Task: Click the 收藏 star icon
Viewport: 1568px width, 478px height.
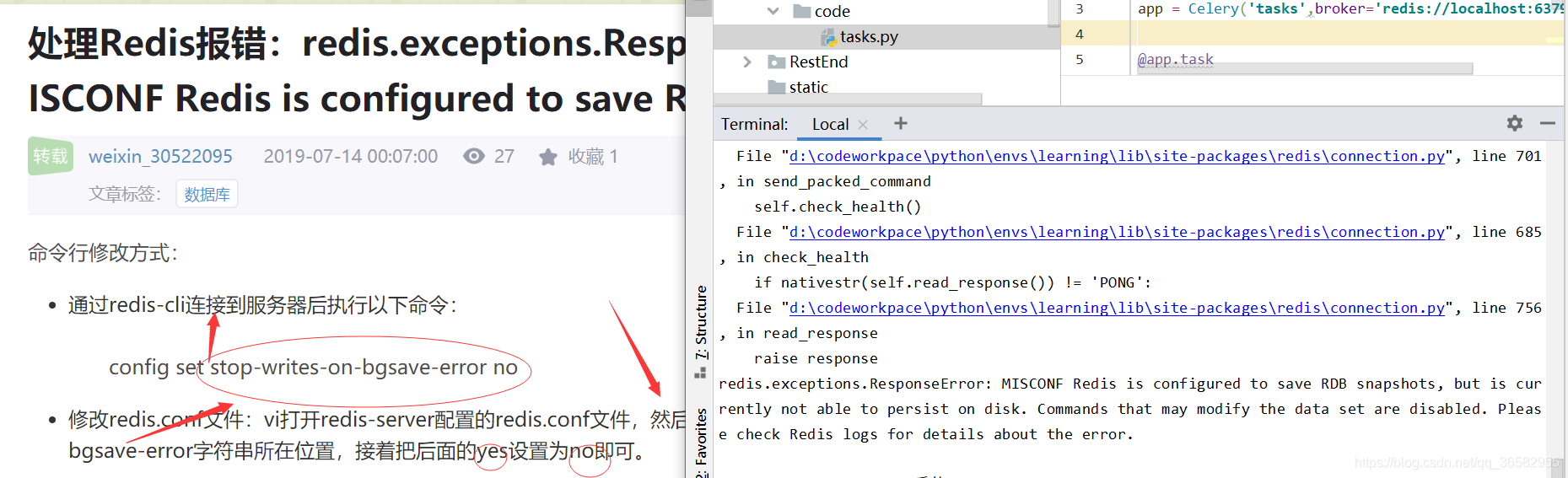Action: pos(548,157)
